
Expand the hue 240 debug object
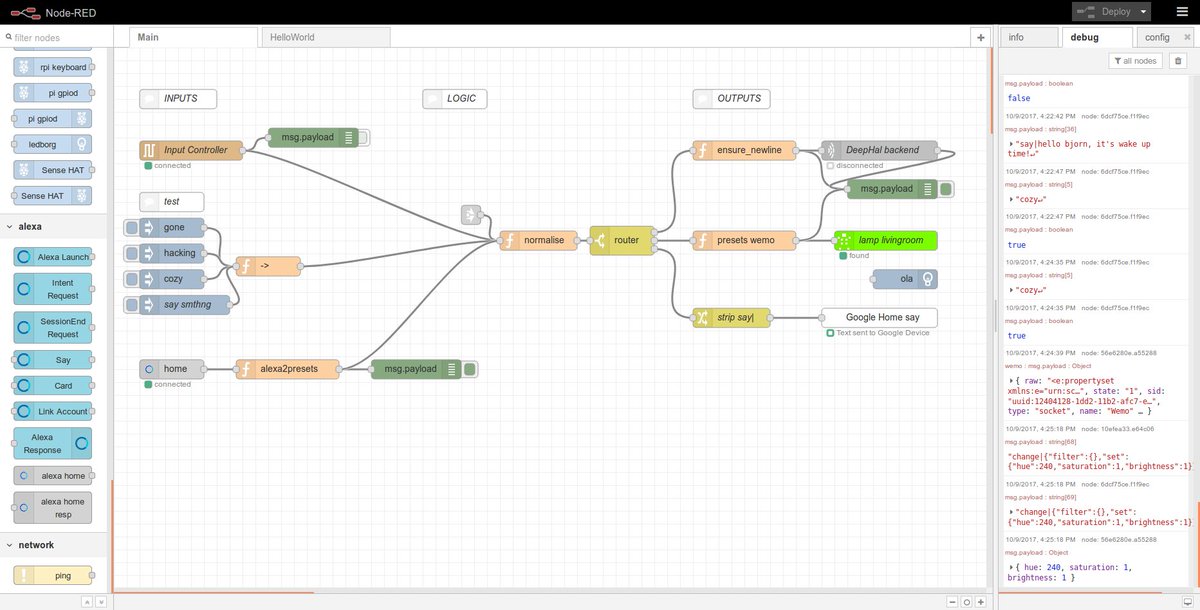click(x=1012, y=568)
